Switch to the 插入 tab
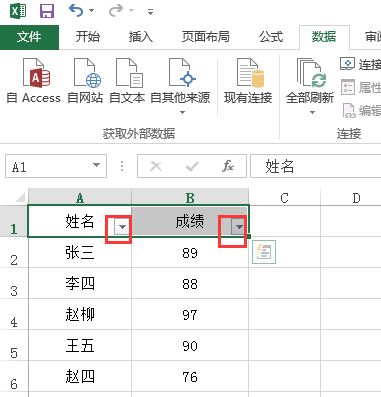Screen dimensions: 381x397 [x=141, y=37]
